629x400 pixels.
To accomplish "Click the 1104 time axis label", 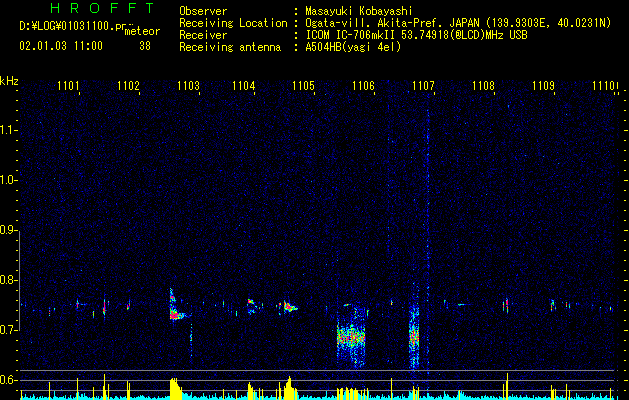I will pos(243,85).
